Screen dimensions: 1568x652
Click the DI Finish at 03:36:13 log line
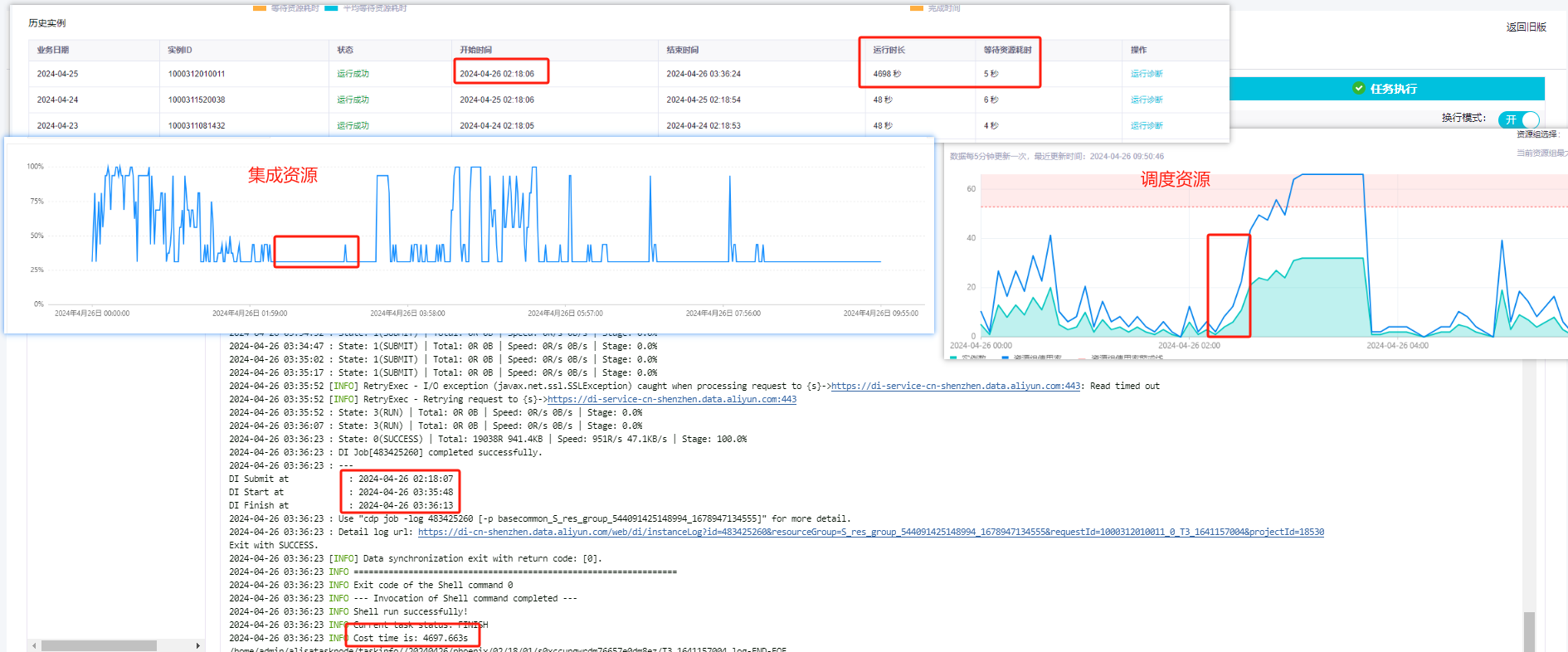click(341, 505)
